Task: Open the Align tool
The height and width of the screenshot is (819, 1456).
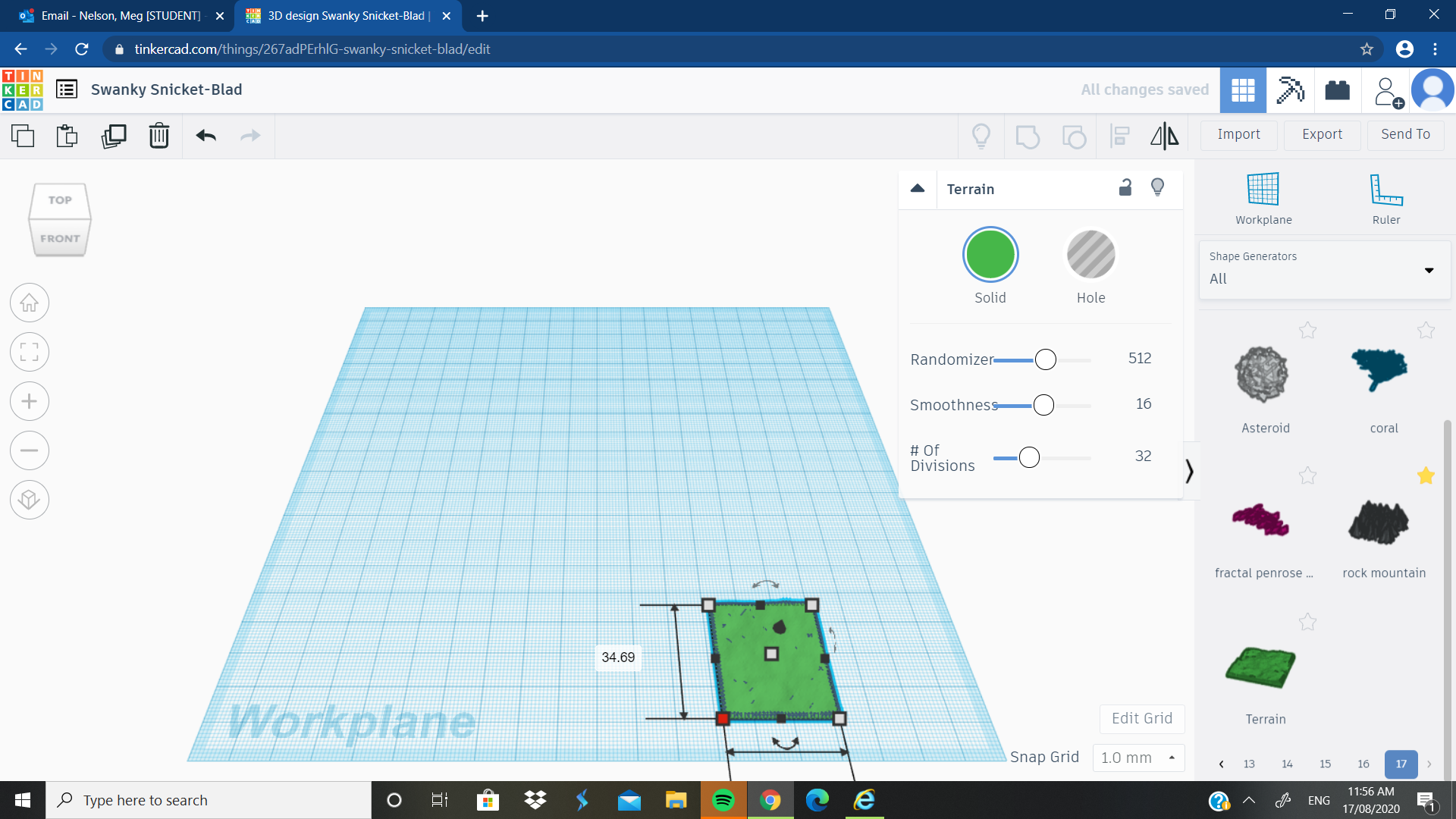Action: pyautogui.click(x=1119, y=136)
